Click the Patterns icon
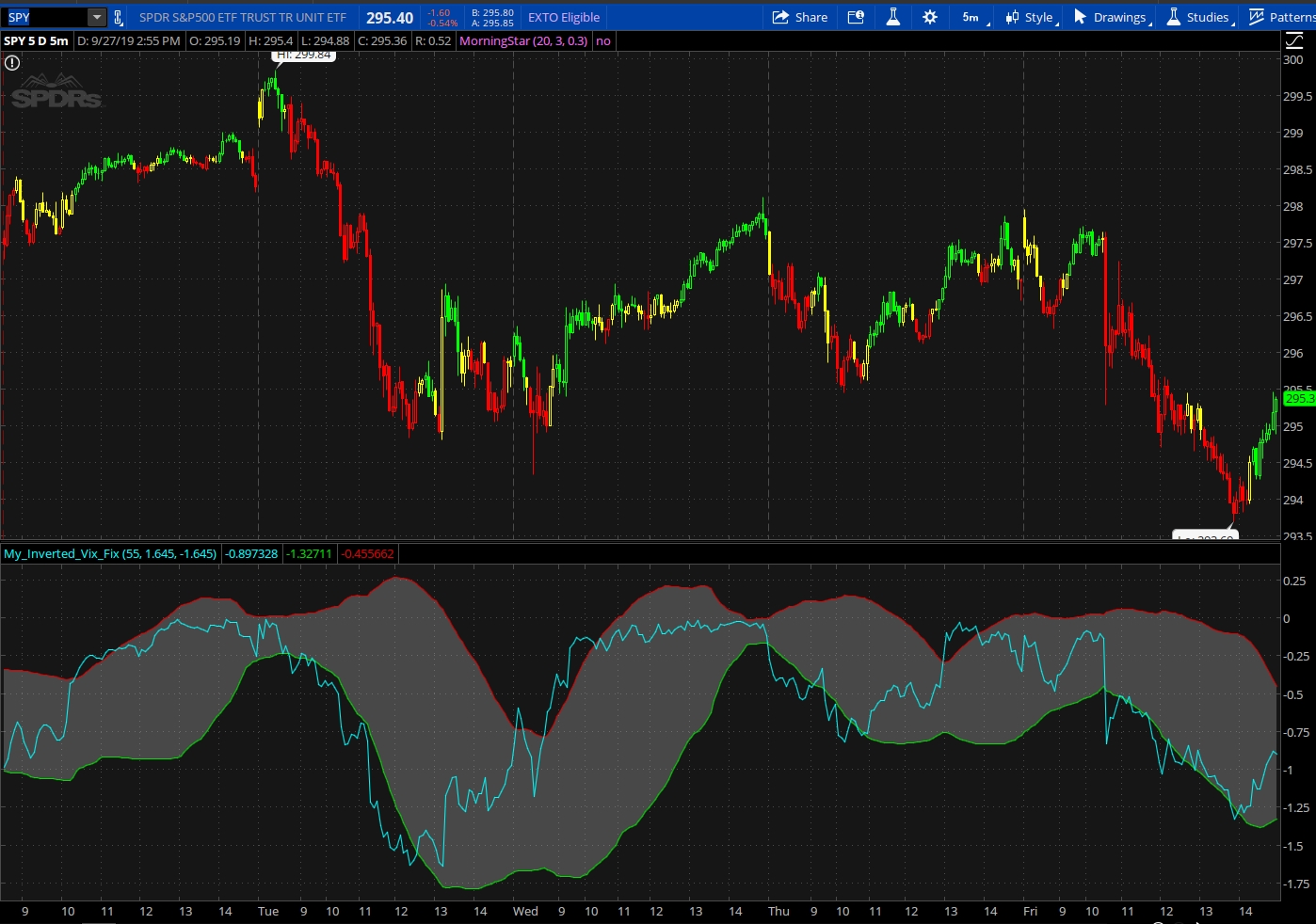Viewport: 1316px width, 924px height. 1256,17
